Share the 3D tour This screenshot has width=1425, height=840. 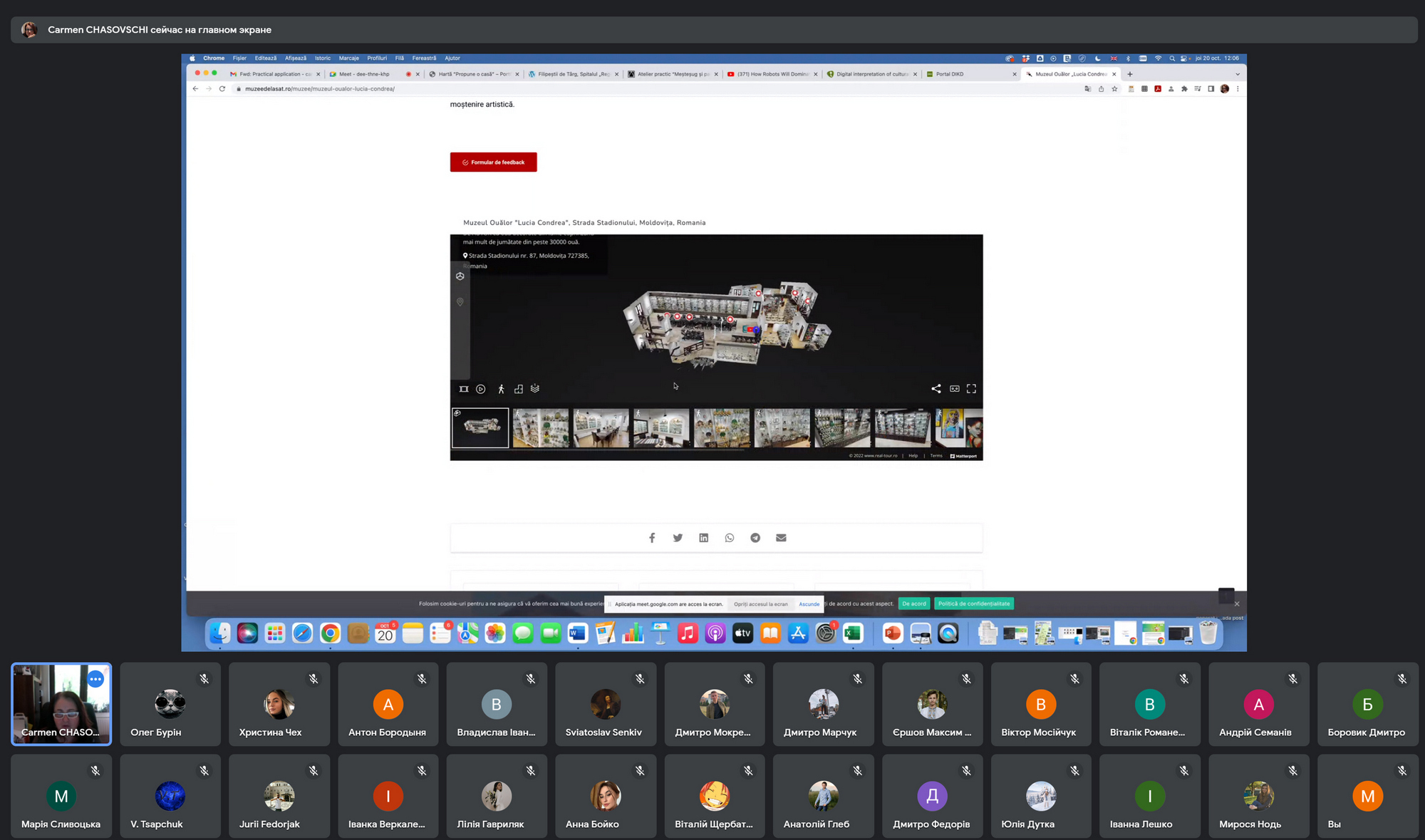[936, 389]
